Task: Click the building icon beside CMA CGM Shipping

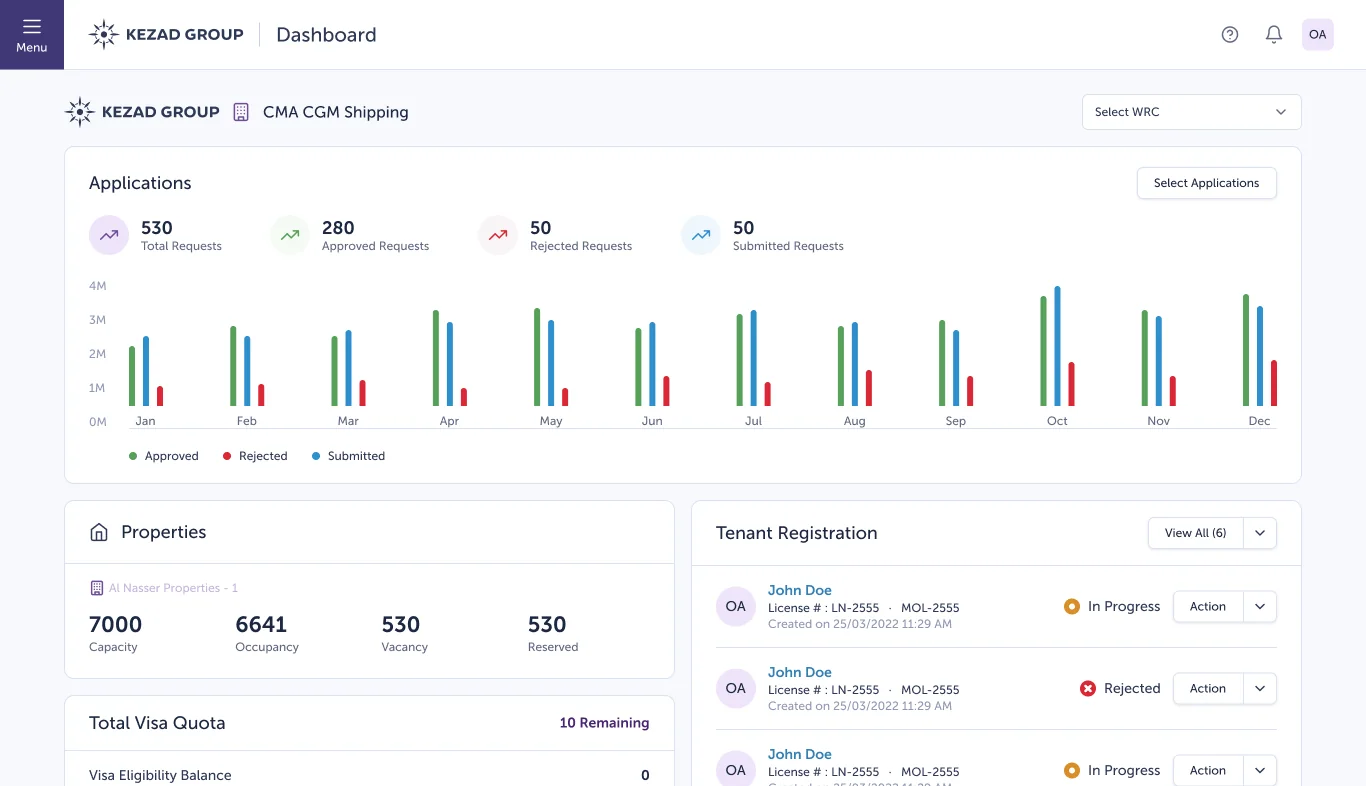Action: click(x=241, y=112)
